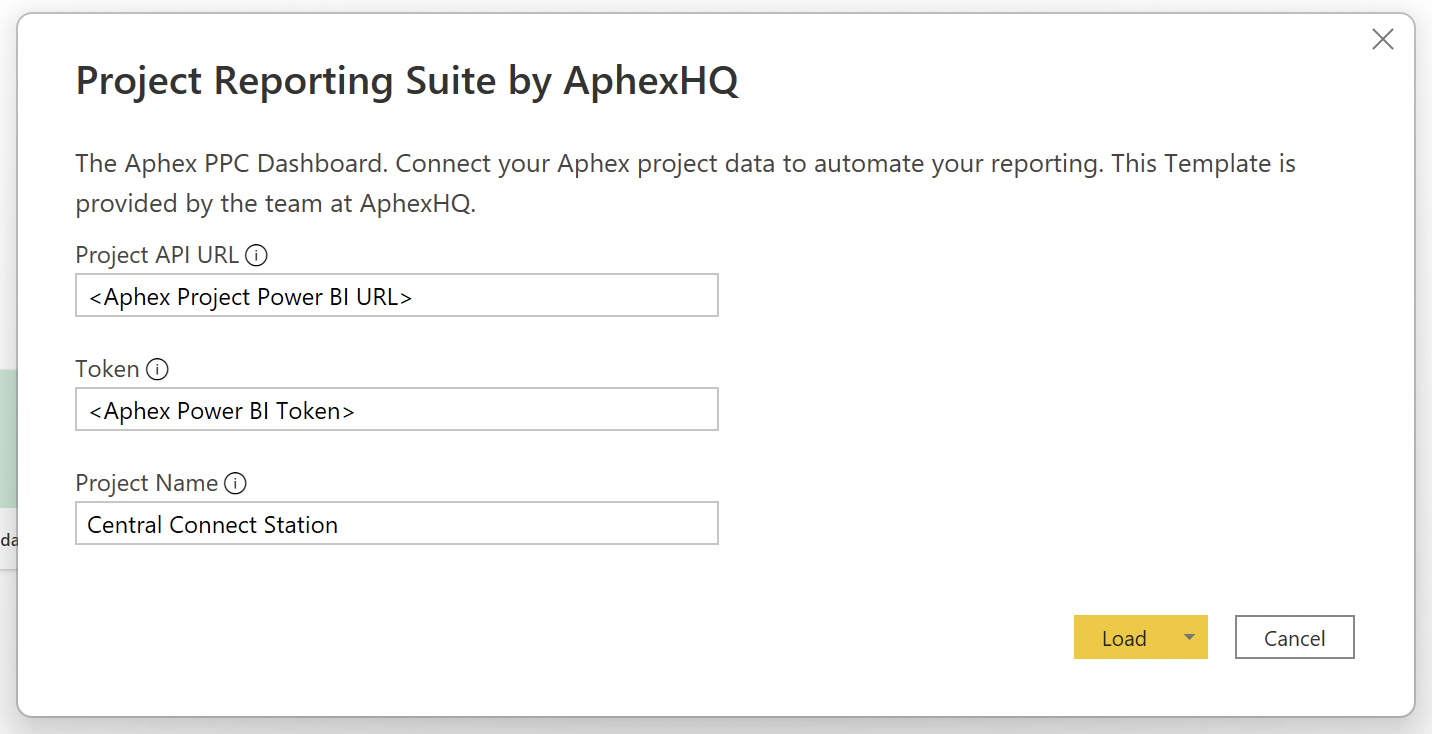
Task: Select the Central Connect Station name field
Action: coord(396,524)
